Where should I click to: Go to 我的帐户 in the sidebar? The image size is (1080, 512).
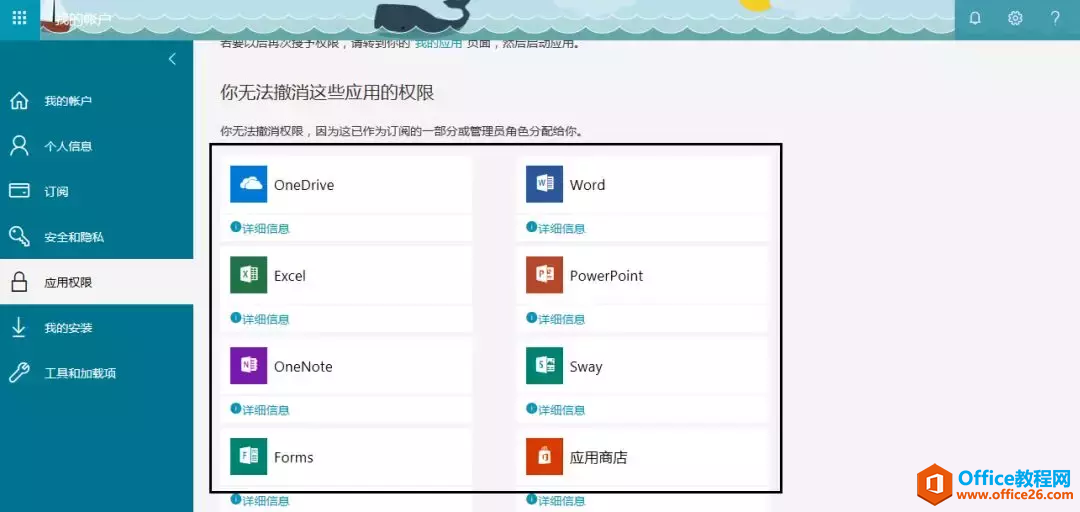point(68,101)
